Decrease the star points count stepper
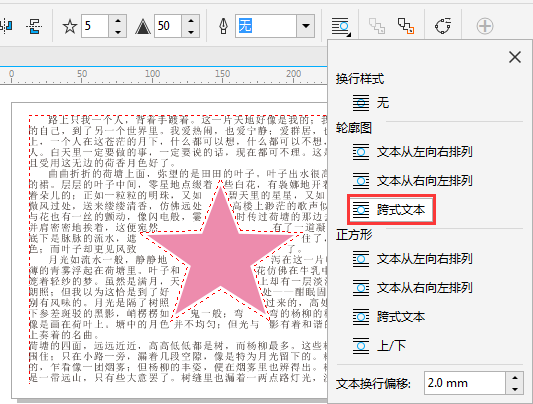The width and height of the screenshot is (533, 404). pyautogui.click(x=118, y=32)
